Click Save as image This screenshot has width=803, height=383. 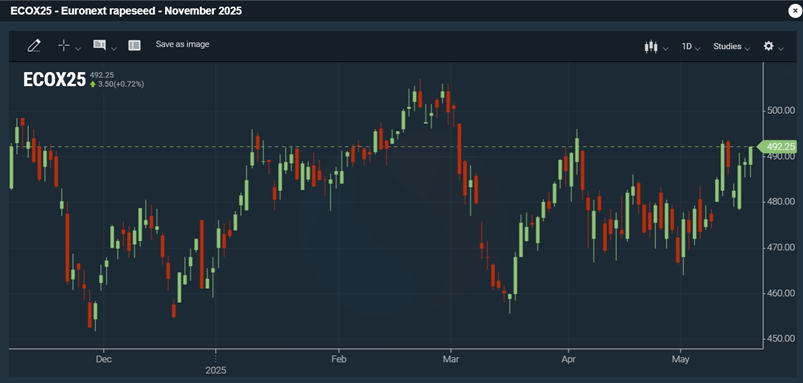coord(182,45)
